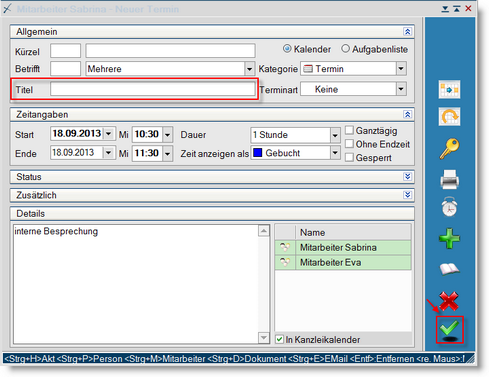
Task: Click the golden key icon
Action: coord(449,148)
